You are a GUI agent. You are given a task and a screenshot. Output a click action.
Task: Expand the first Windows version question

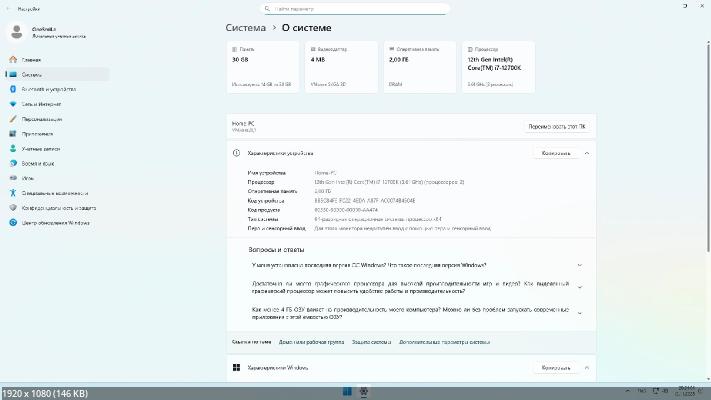(x=580, y=265)
